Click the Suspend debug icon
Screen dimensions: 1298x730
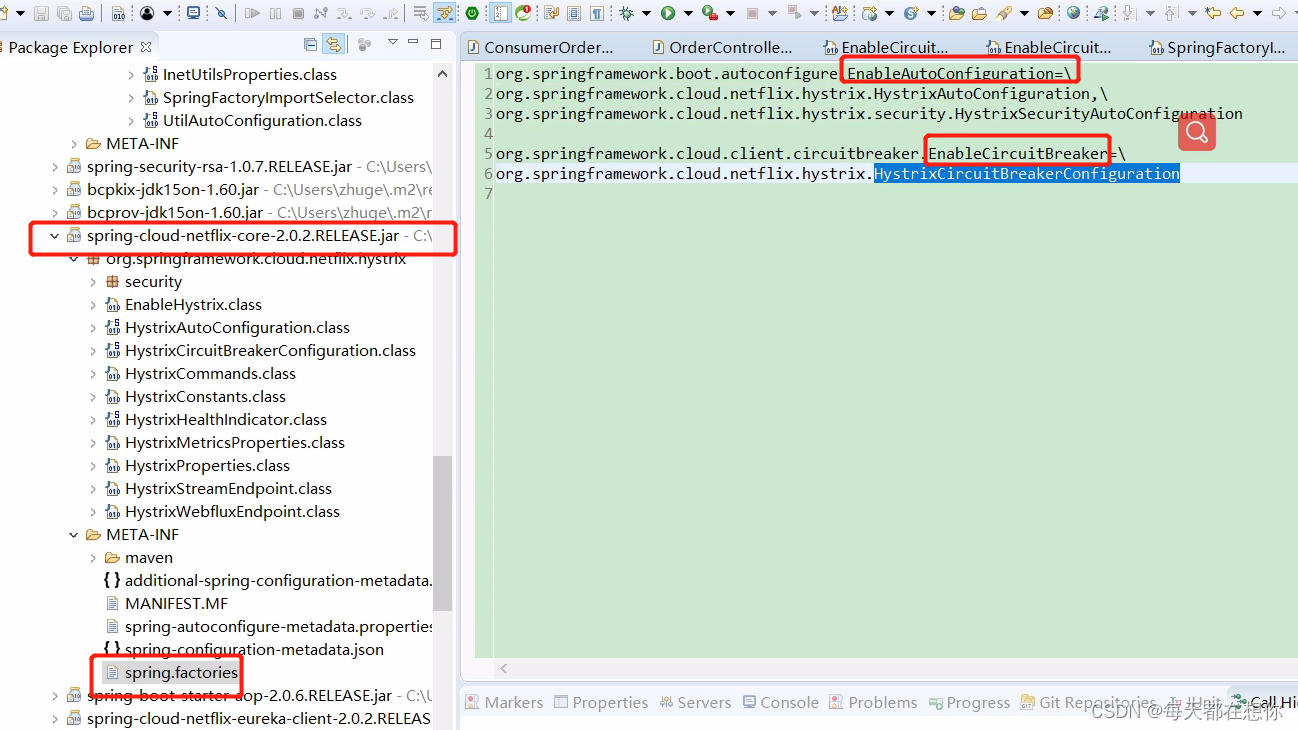275,13
